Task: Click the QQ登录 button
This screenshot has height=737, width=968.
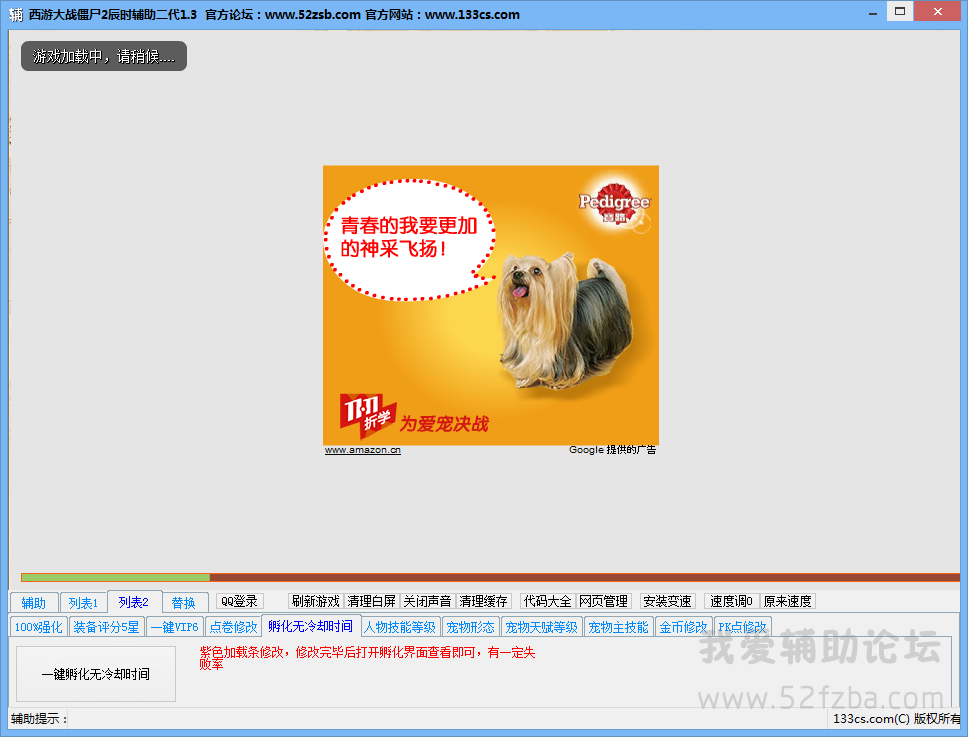Action: pos(240,601)
